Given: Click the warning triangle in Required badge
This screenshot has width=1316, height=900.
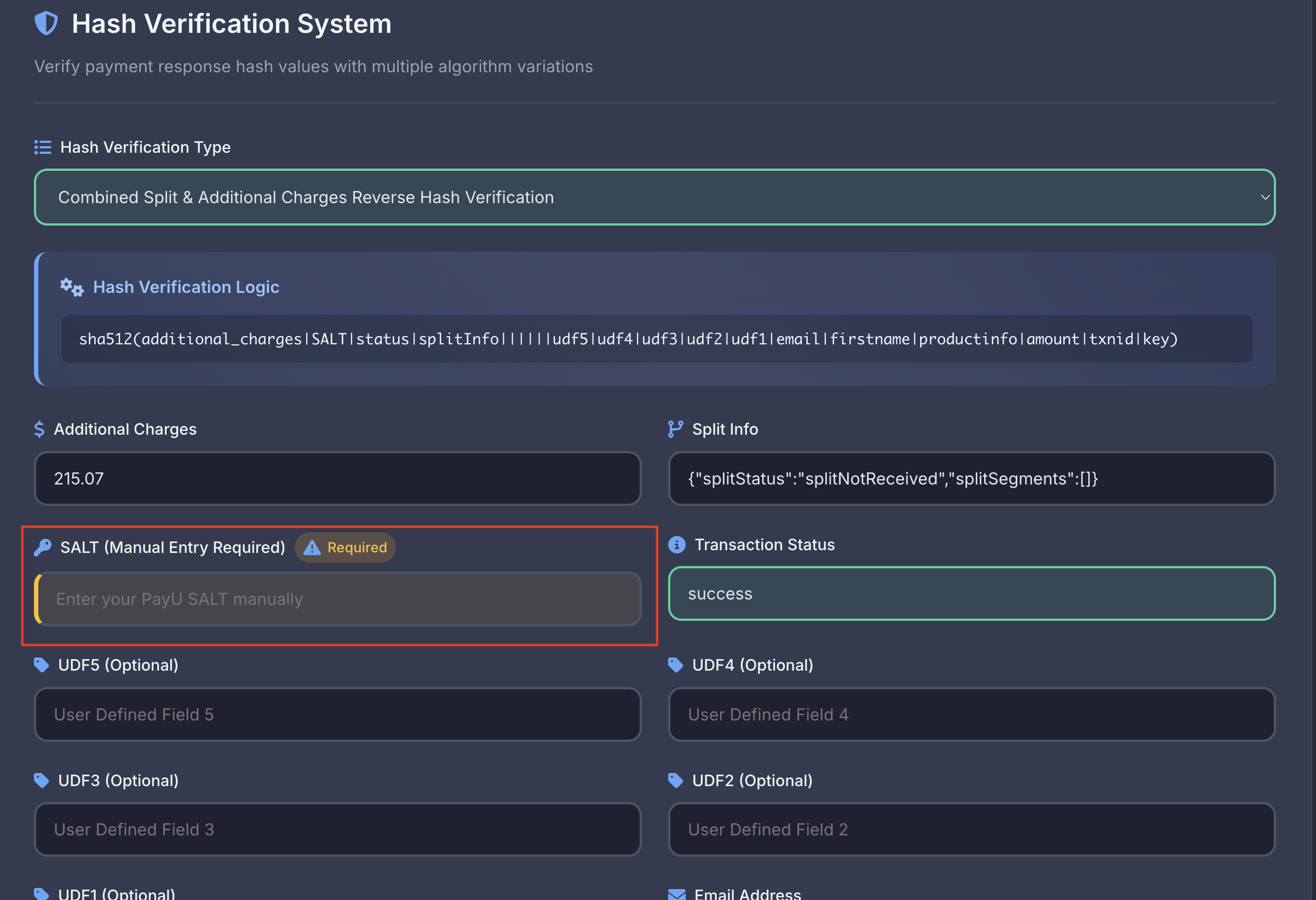Looking at the screenshot, I should [312, 547].
